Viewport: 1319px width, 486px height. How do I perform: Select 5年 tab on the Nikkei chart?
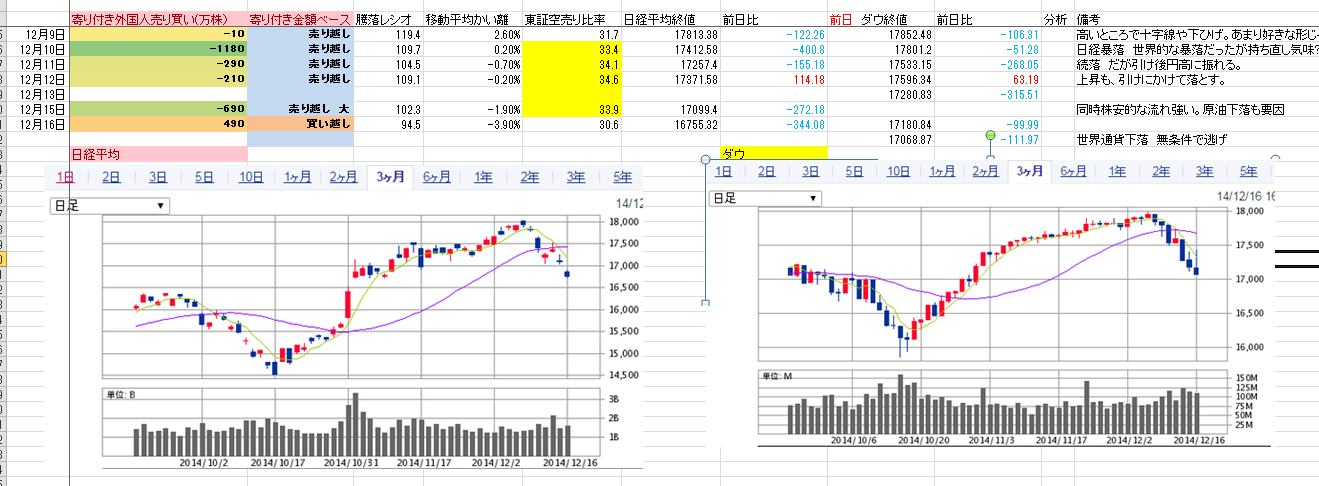coord(622,178)
